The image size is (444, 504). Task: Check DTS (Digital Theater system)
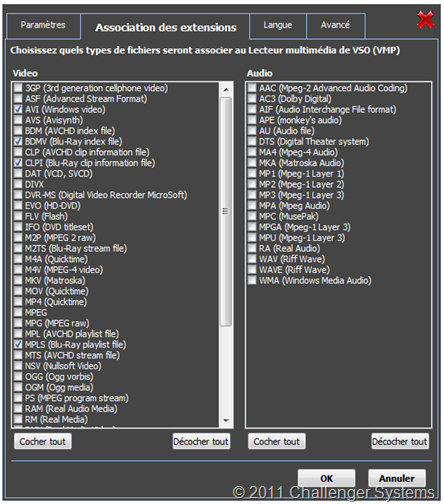coord(252,141)
